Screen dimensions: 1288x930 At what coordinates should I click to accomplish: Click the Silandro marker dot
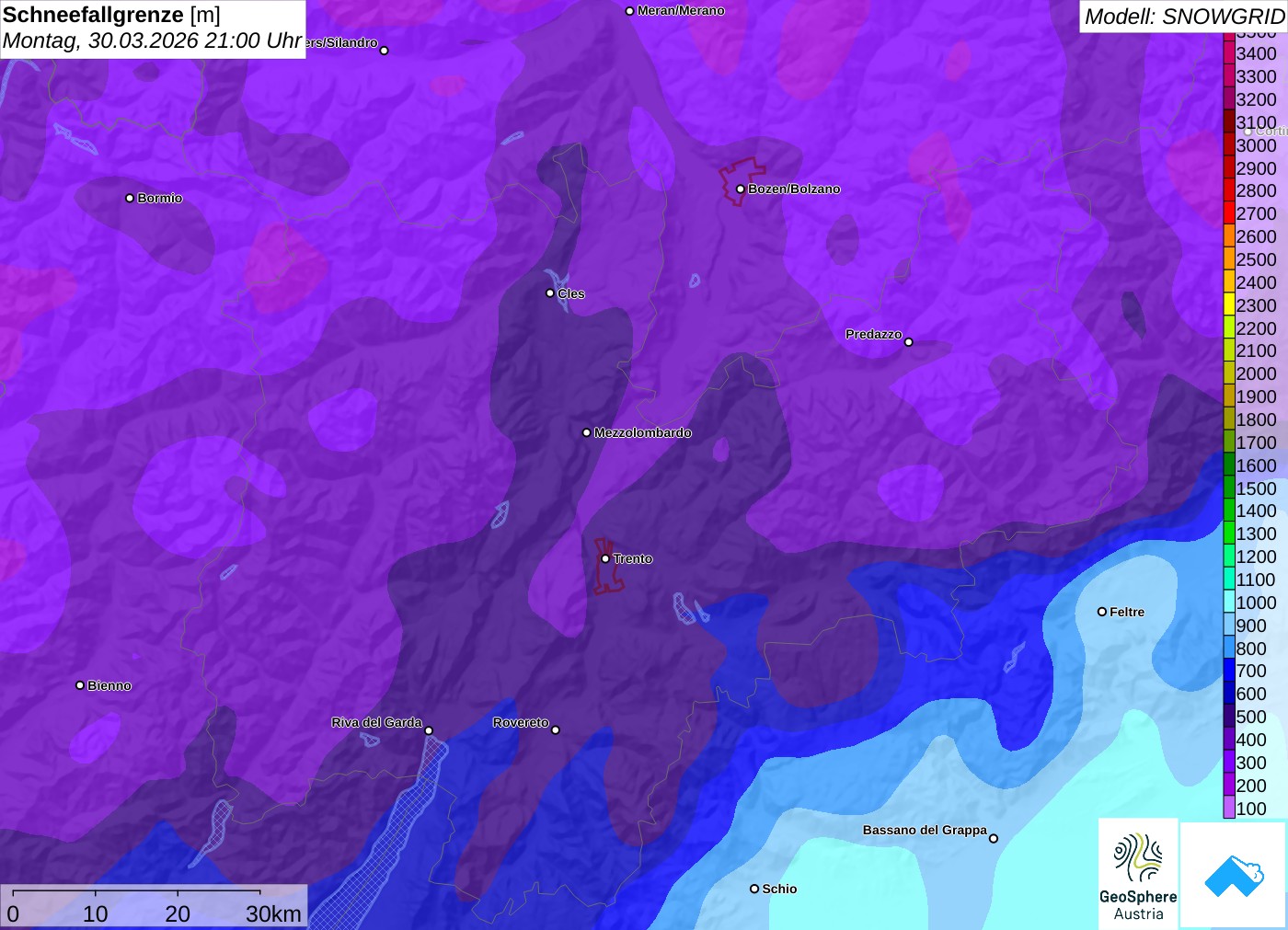[x=385, y=51]
